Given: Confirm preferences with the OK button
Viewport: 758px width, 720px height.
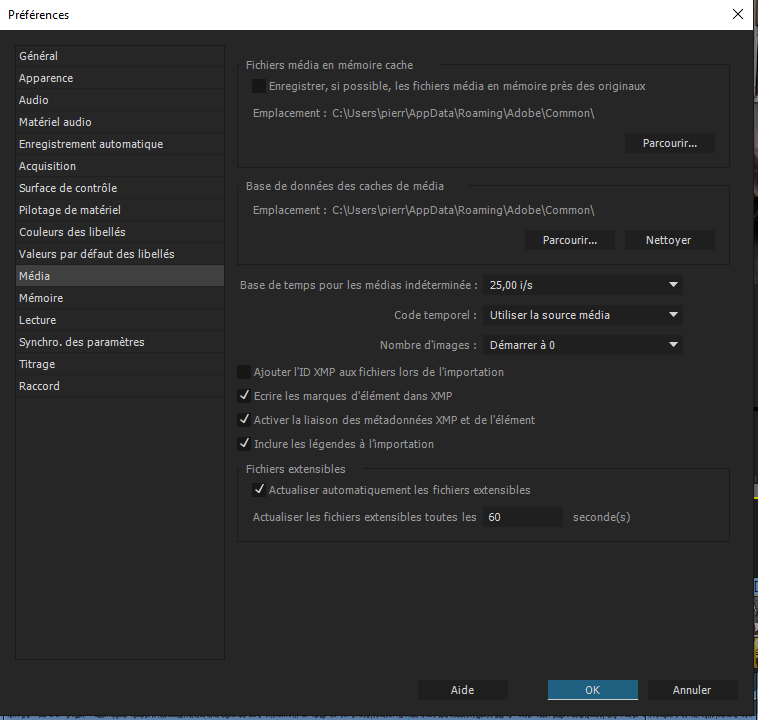Looking at the screenshot, I should coord(592,690).
